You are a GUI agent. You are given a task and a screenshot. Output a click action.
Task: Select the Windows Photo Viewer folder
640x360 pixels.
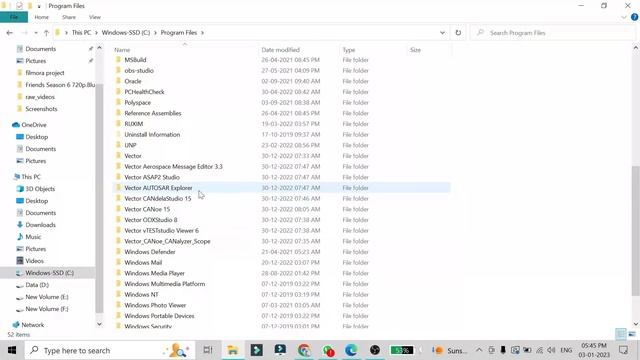(155, 305)
